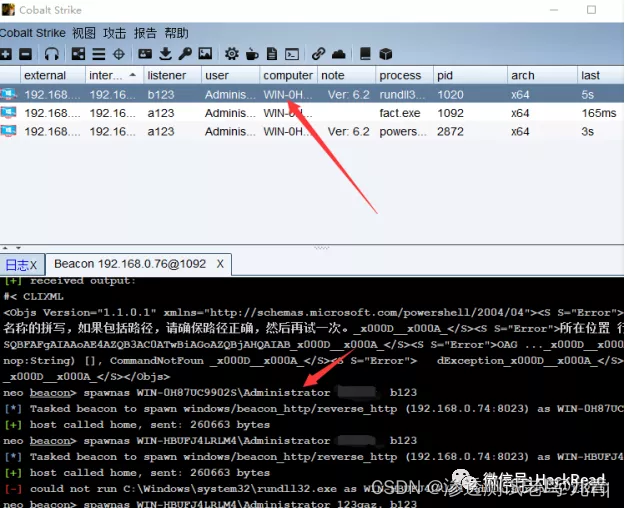The image size is (625, 508).
Task: Open the 视图 menu
Action: pos(84,33)
